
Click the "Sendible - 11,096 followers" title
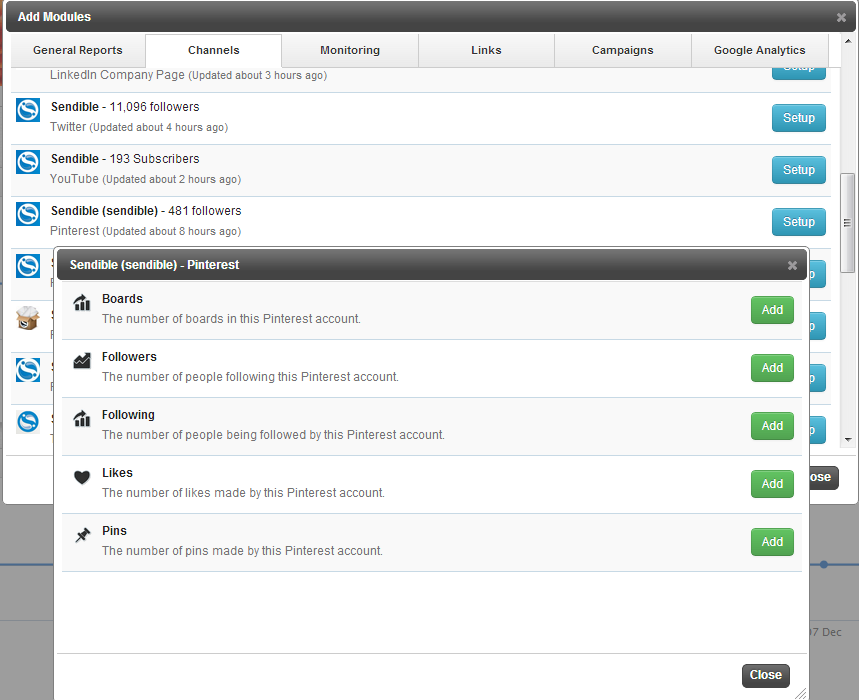pos(125,107)
